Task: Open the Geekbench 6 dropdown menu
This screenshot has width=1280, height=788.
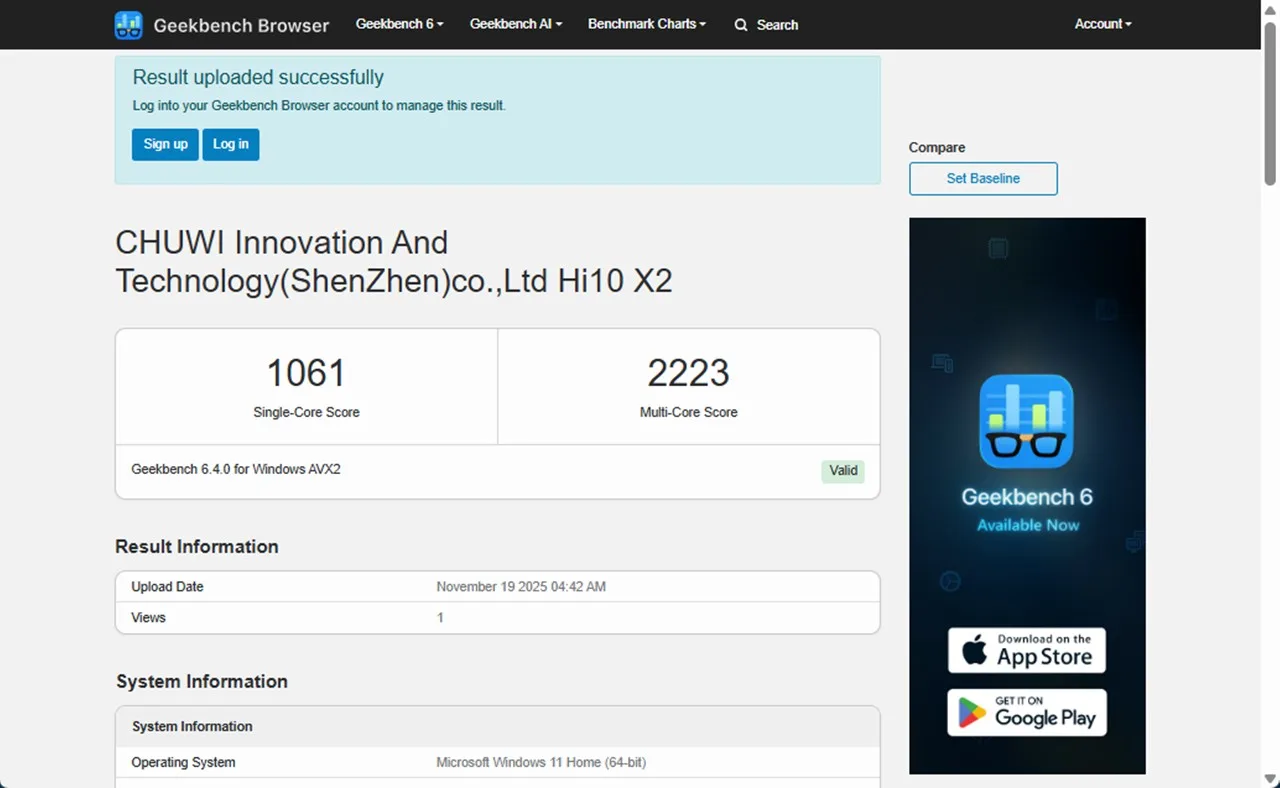Action: tap(399, 24)
